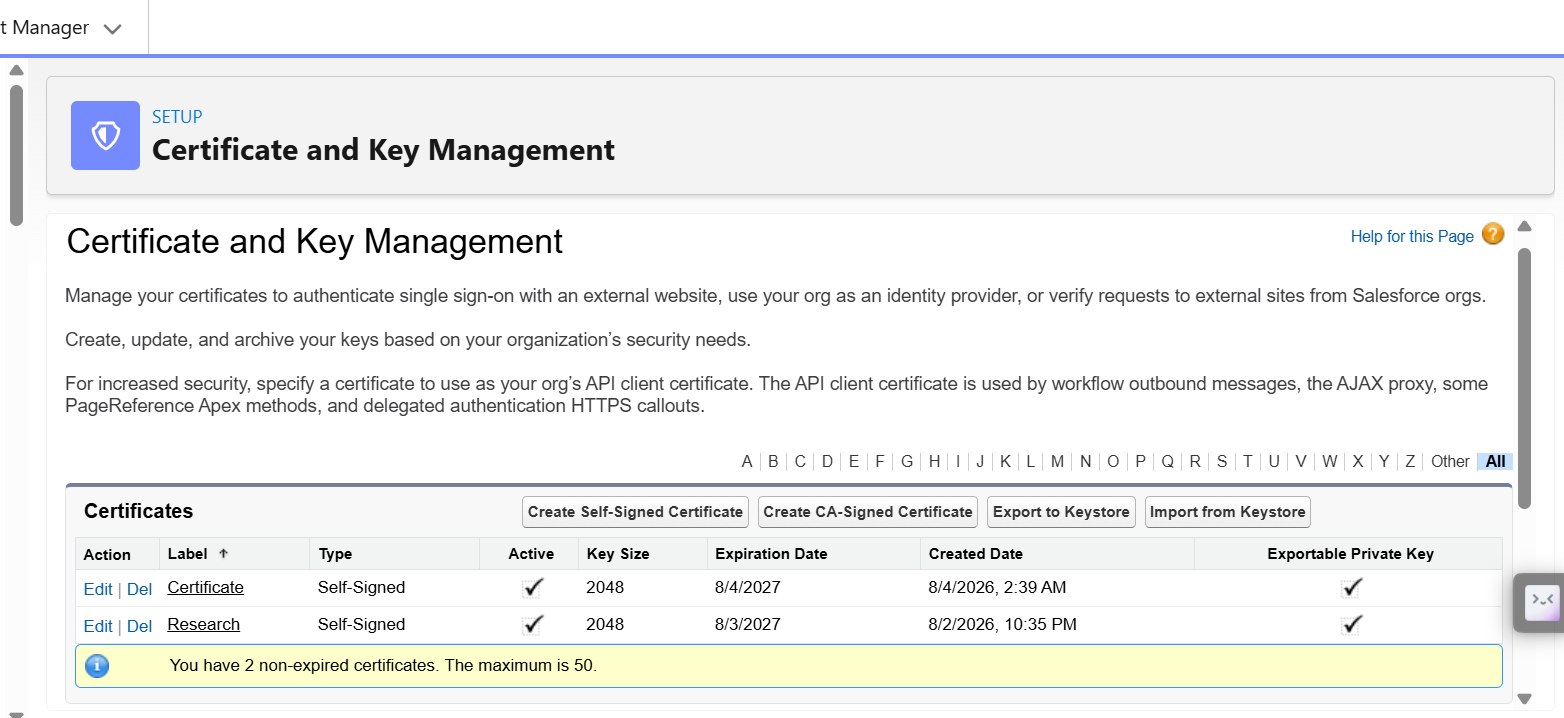Click expiration date 8/3/2027
The height and width of the screenshot is (718, 1564).
click(x=747, y=624)
